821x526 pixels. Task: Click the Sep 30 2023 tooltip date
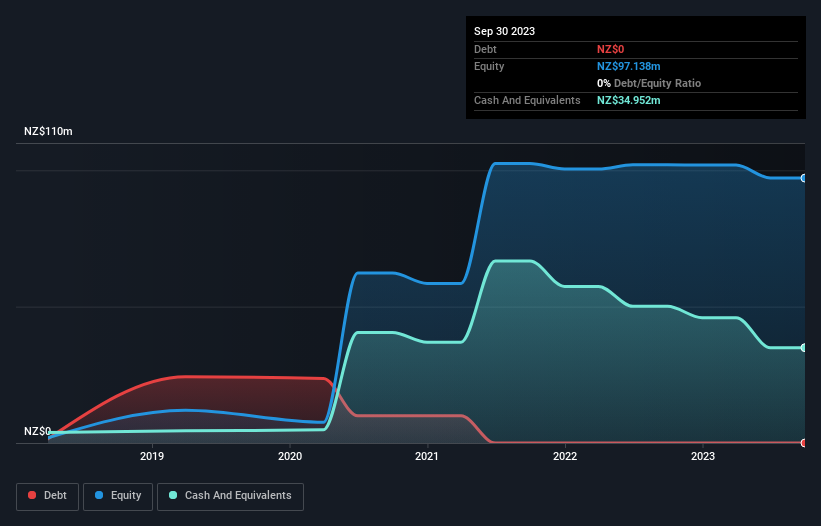click(x=504, y=31)
